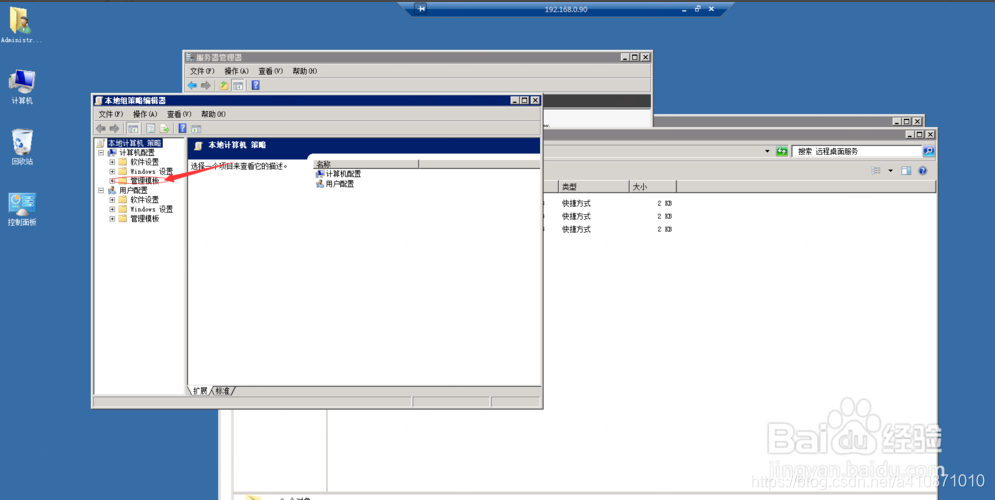Open Administrator folder desktop icon
995x500 pixels.
pos(21,25)
